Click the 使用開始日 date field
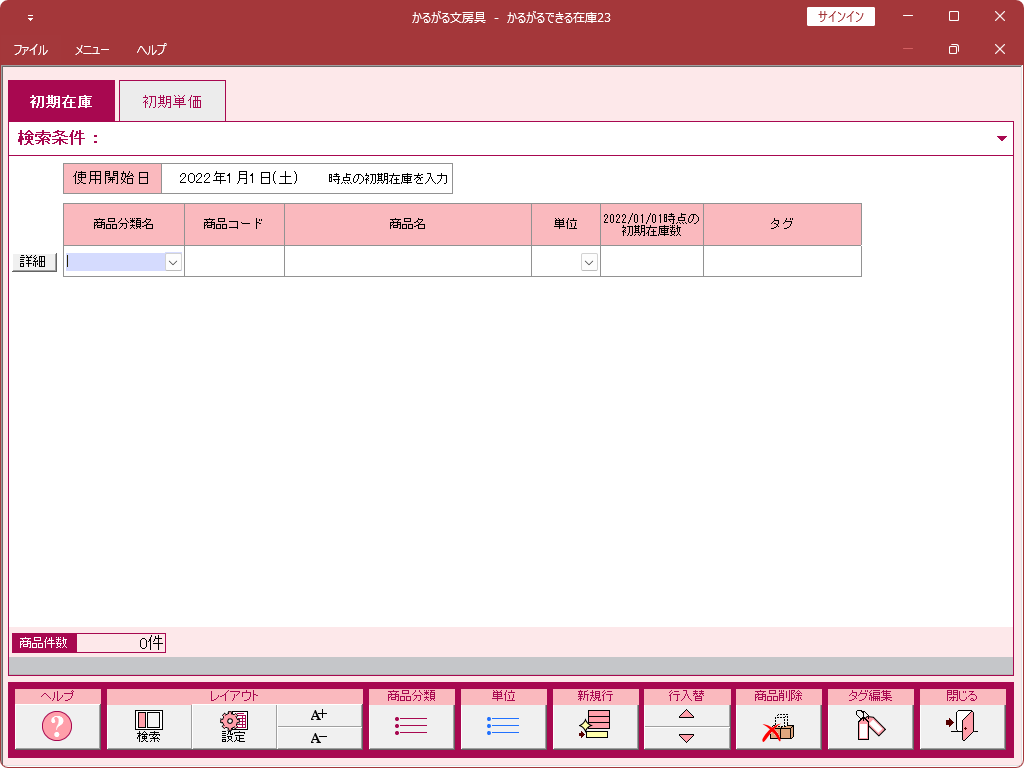The image size is (1024, 768). pos(239,178)
